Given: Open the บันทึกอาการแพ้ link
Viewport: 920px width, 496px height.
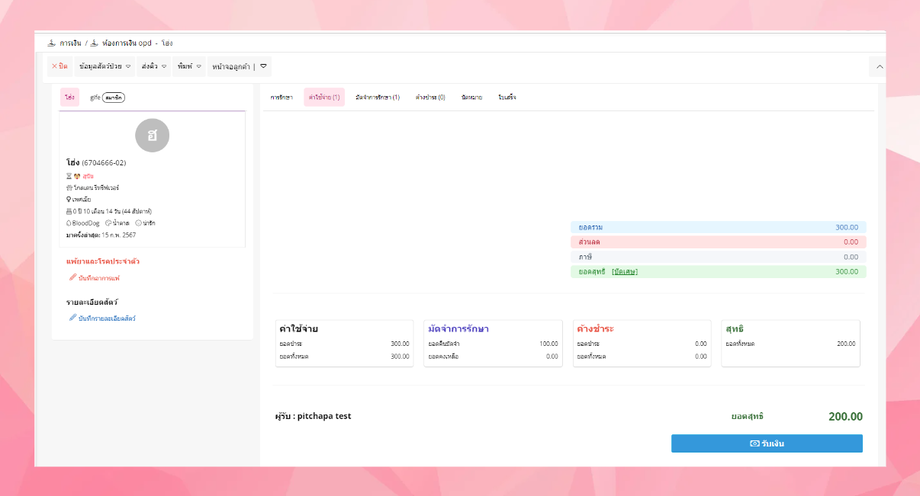Looking at the screenshot, I should pos(99,278).
